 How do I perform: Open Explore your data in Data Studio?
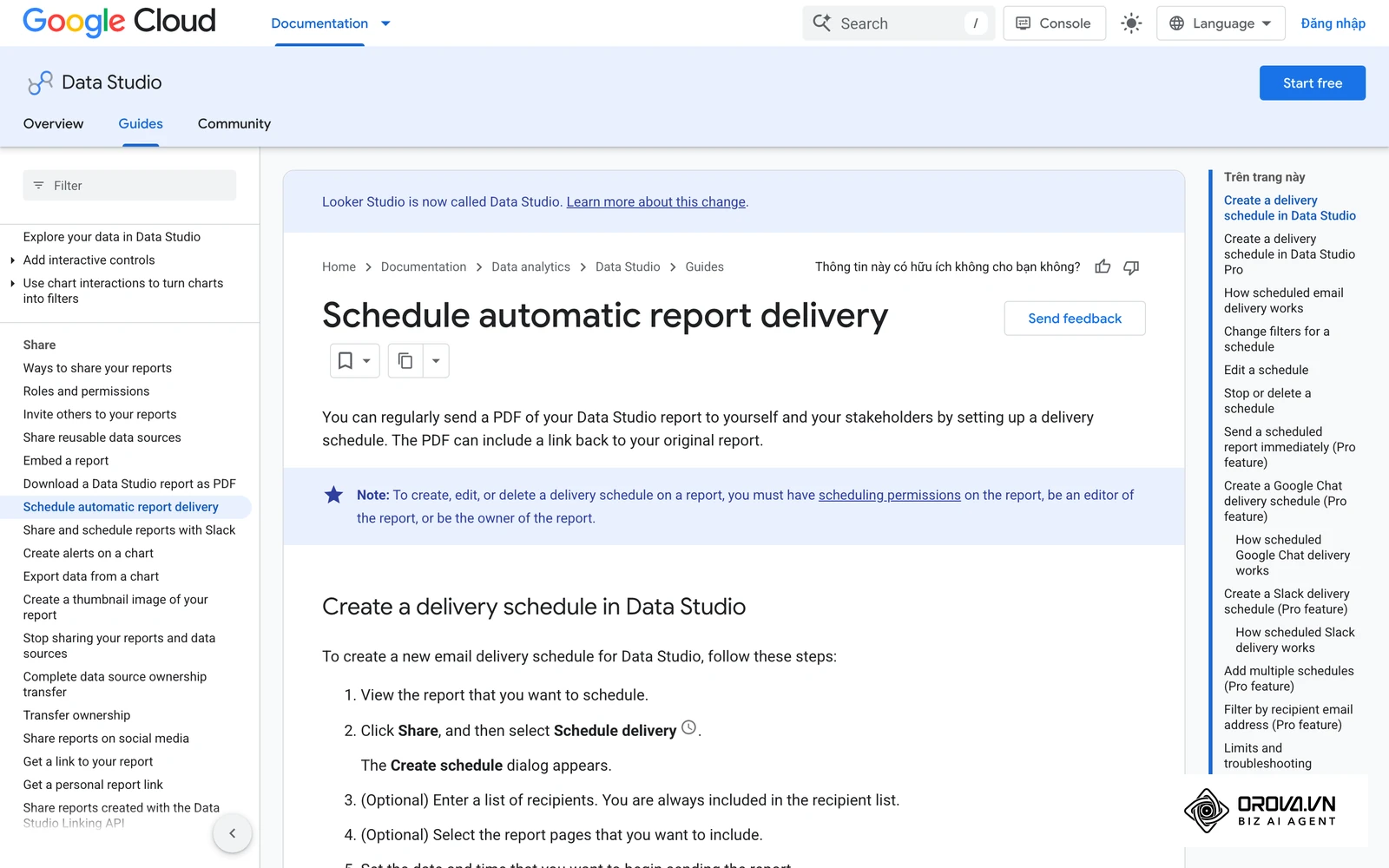tap(112, 237)
